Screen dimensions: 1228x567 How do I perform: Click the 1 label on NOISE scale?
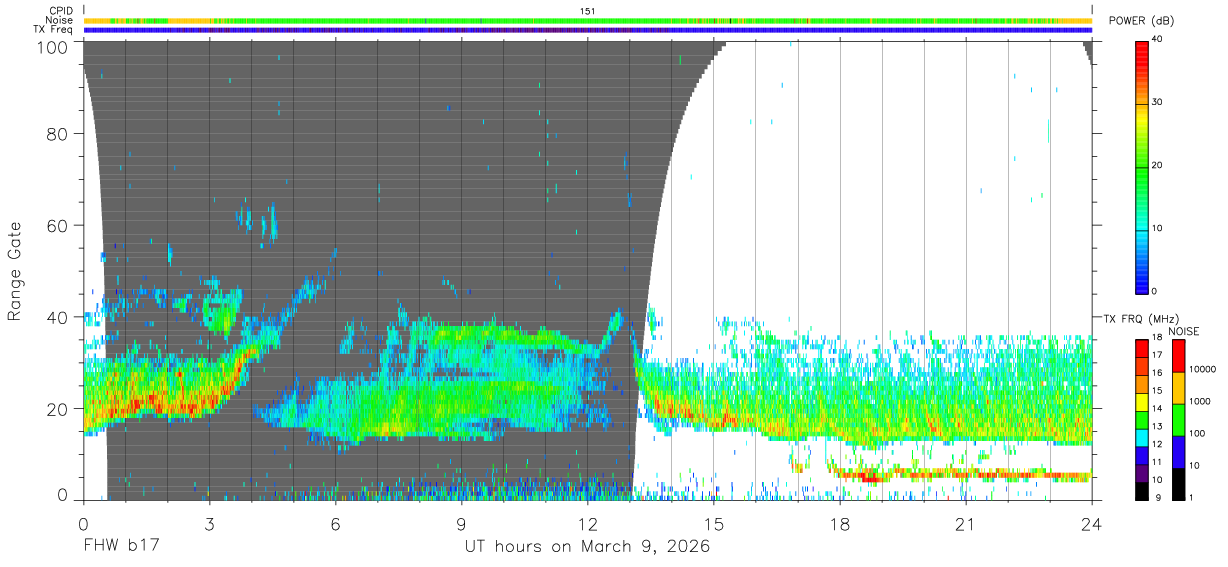click(1193, 497)
